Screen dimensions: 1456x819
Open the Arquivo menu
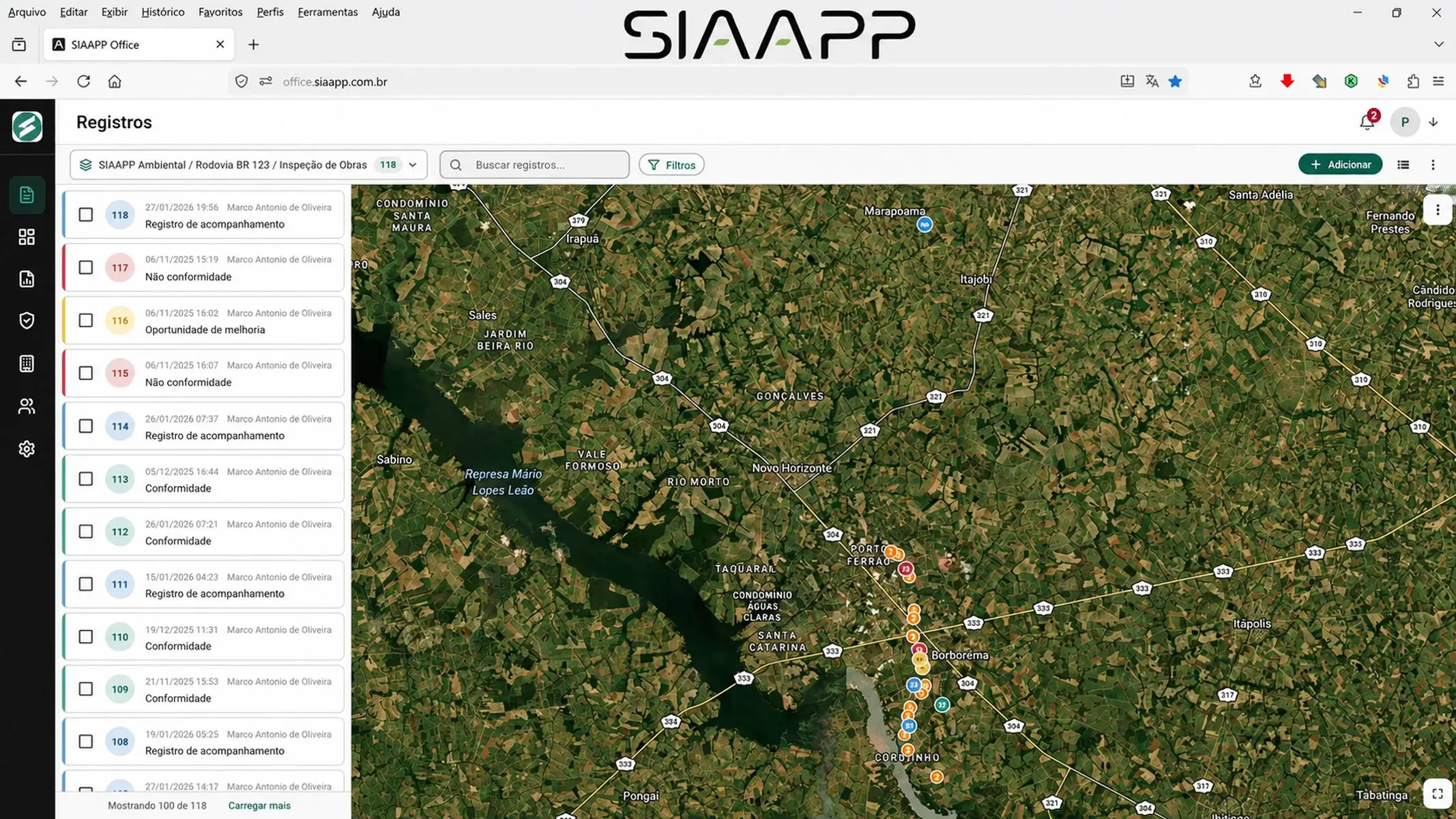point(27,12)
